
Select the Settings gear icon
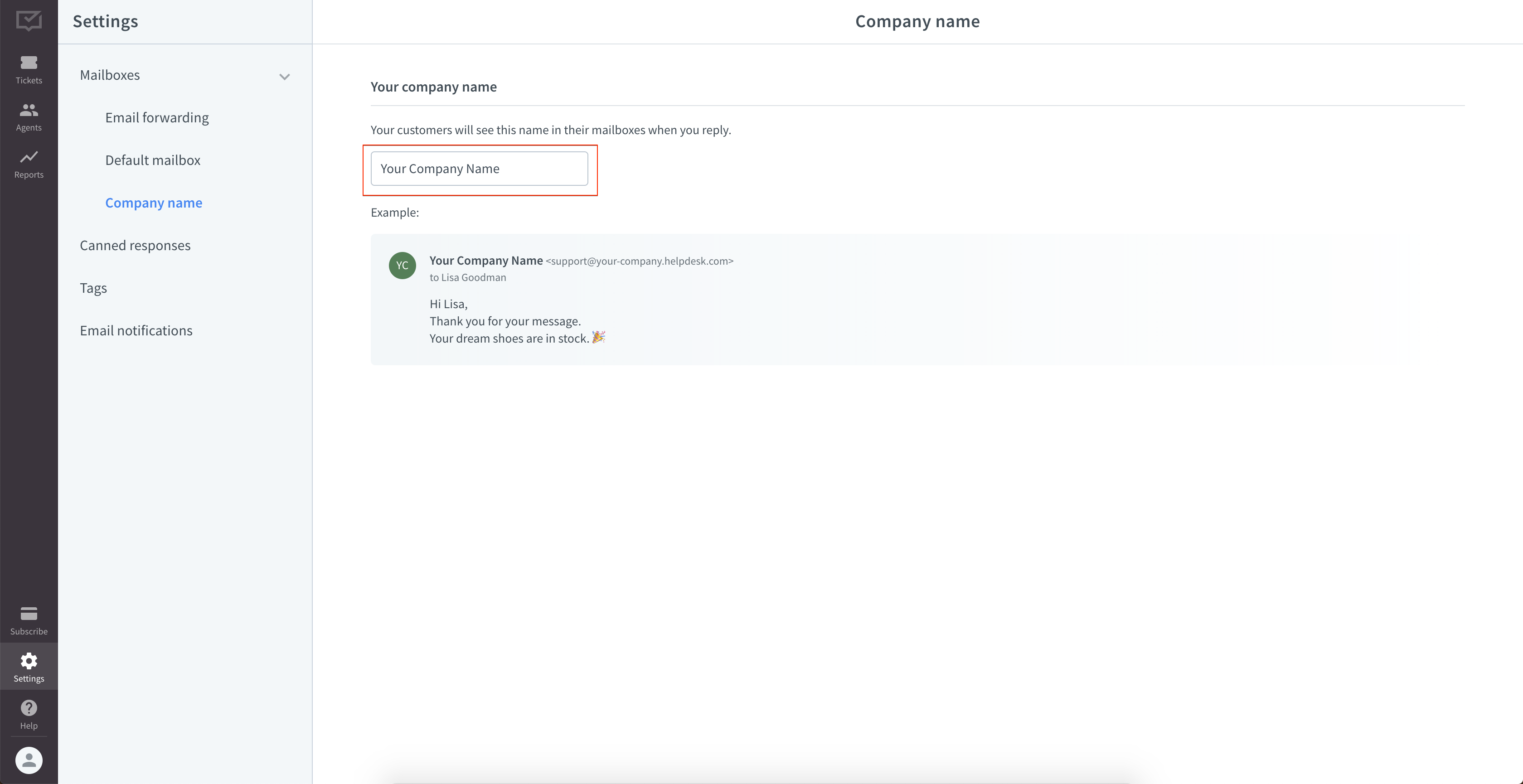point(29,661)
